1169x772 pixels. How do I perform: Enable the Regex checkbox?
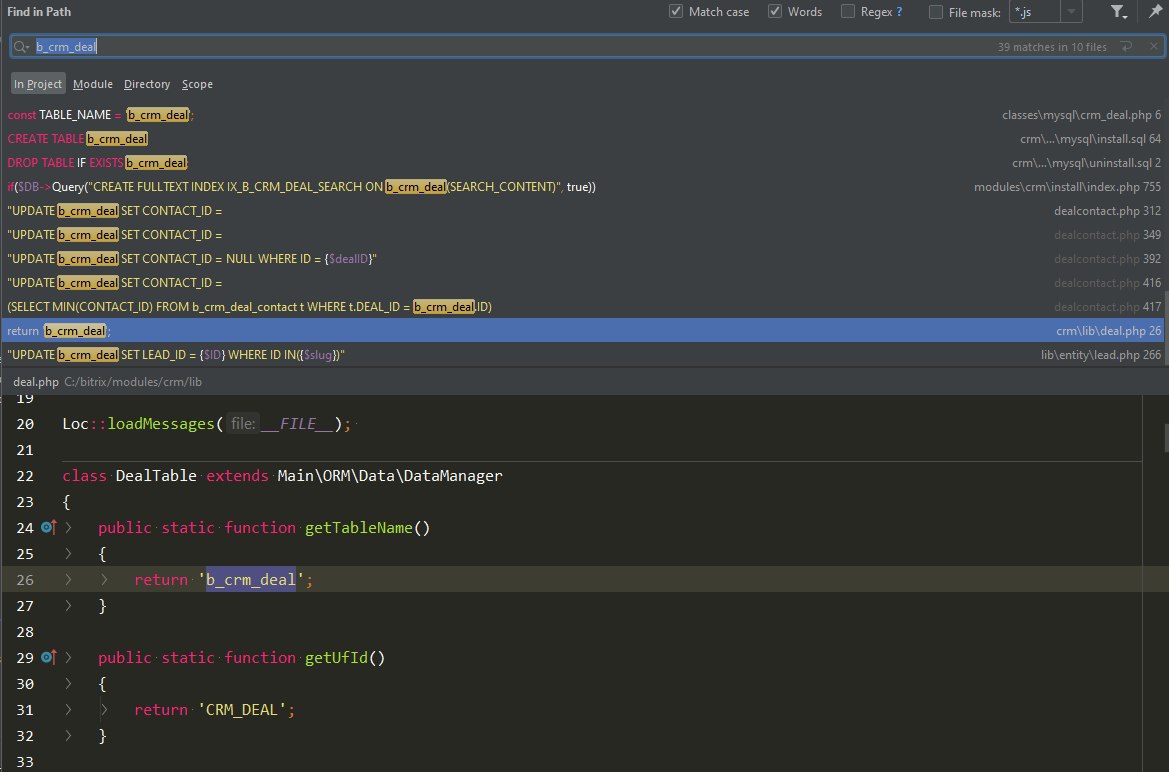click(x=848, y=12)
